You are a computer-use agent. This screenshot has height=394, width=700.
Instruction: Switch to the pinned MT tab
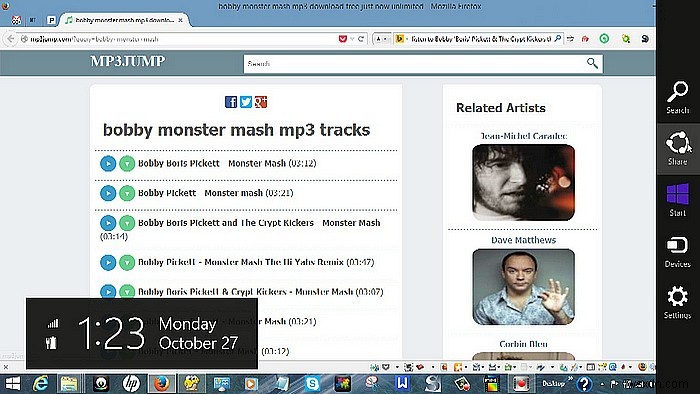point(33,20)
